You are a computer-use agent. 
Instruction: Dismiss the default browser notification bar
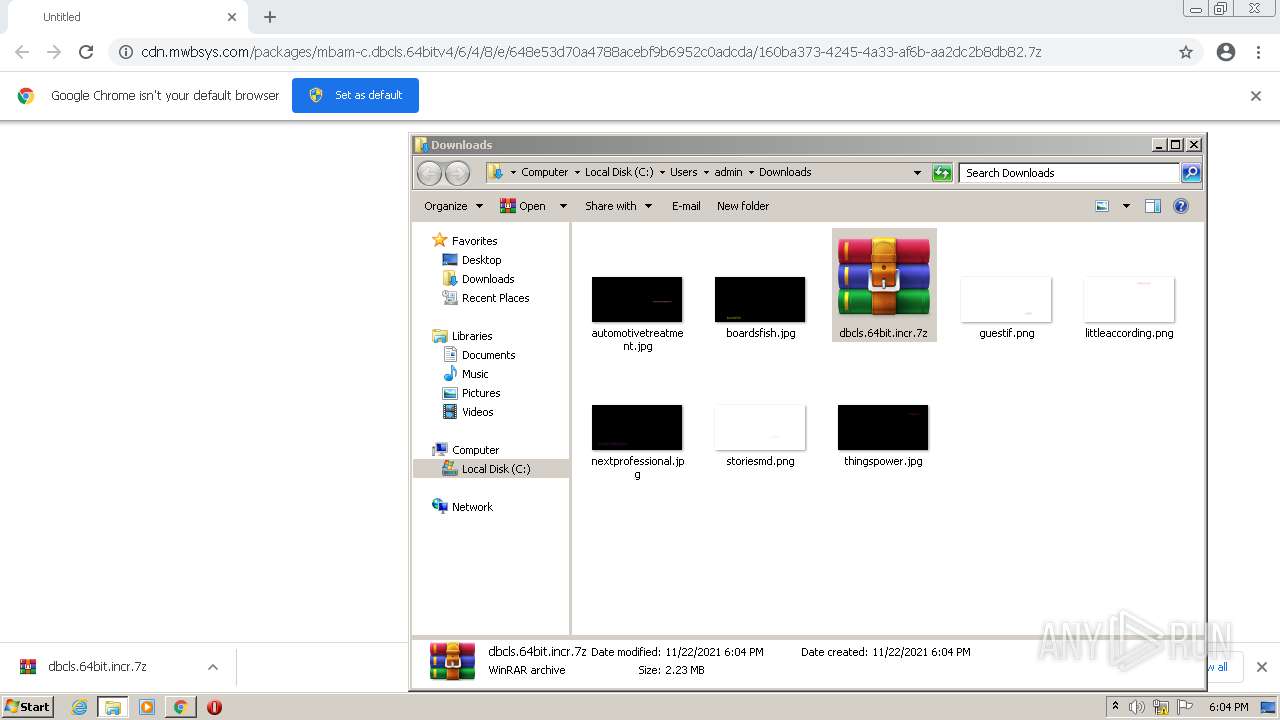[x=1256, y=96]
